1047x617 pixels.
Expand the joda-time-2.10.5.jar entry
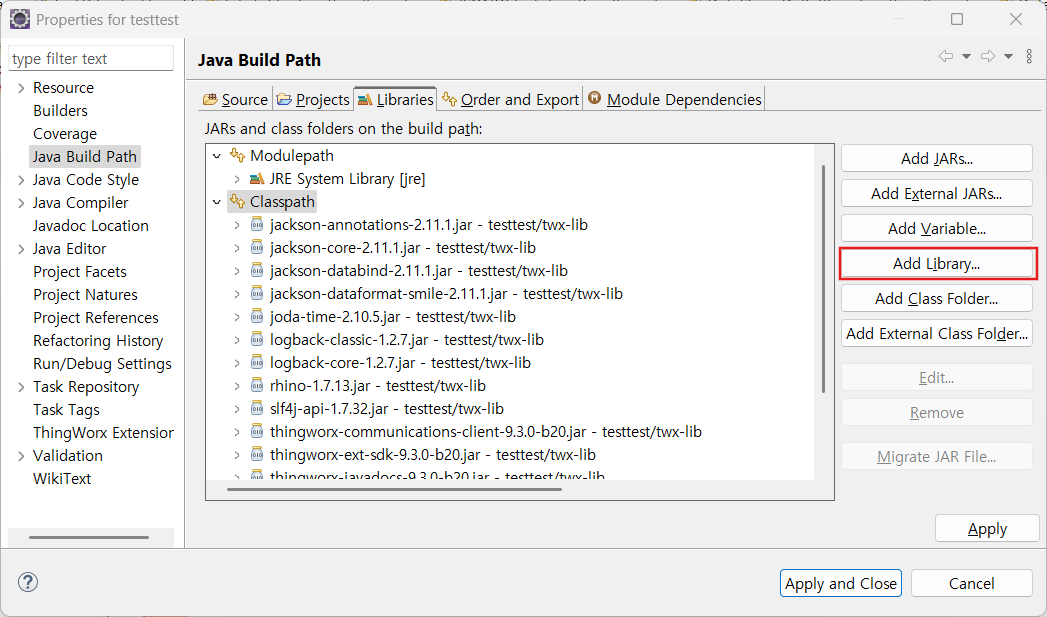237,317
